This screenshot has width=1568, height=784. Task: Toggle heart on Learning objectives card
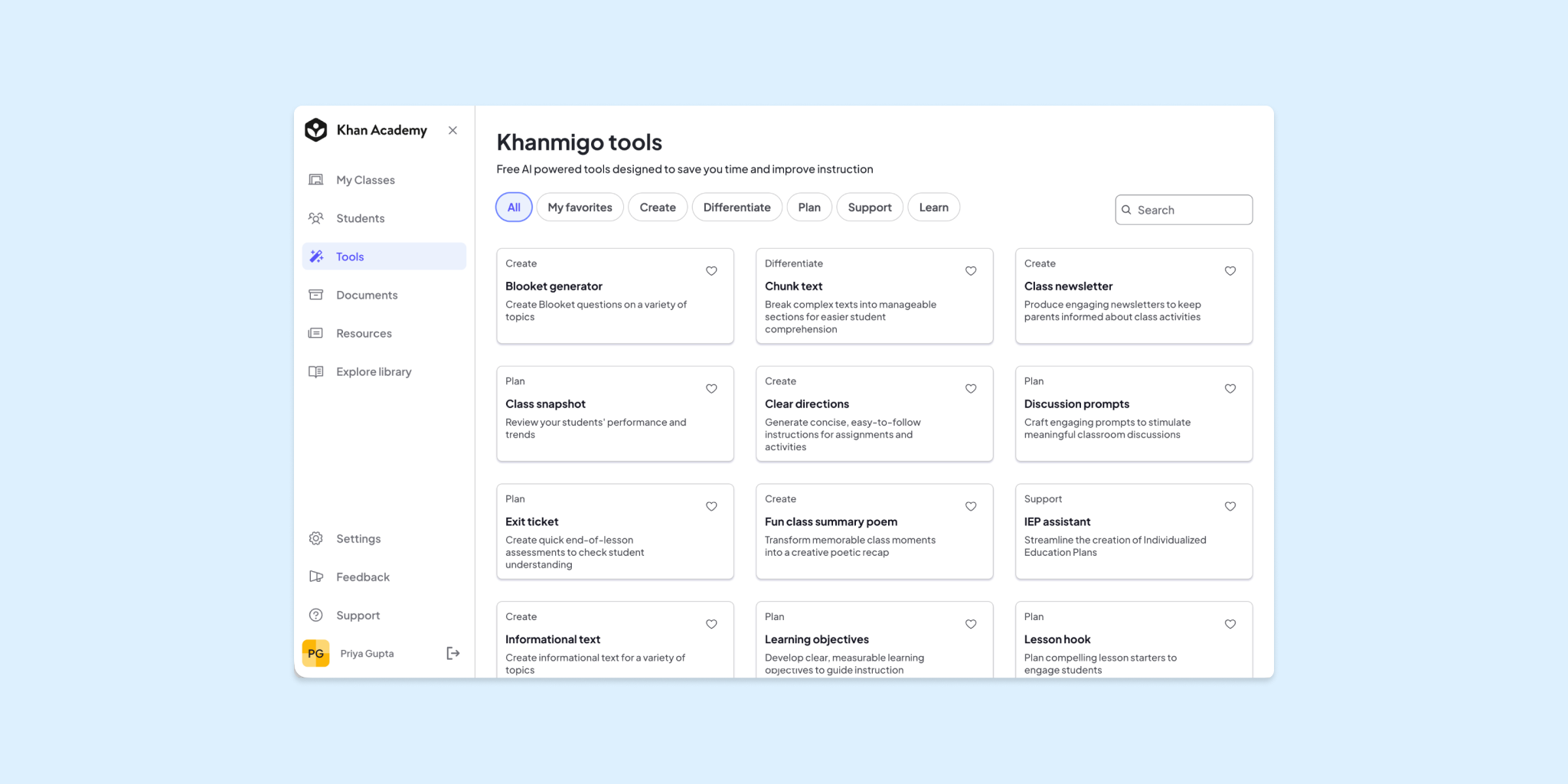971,625
